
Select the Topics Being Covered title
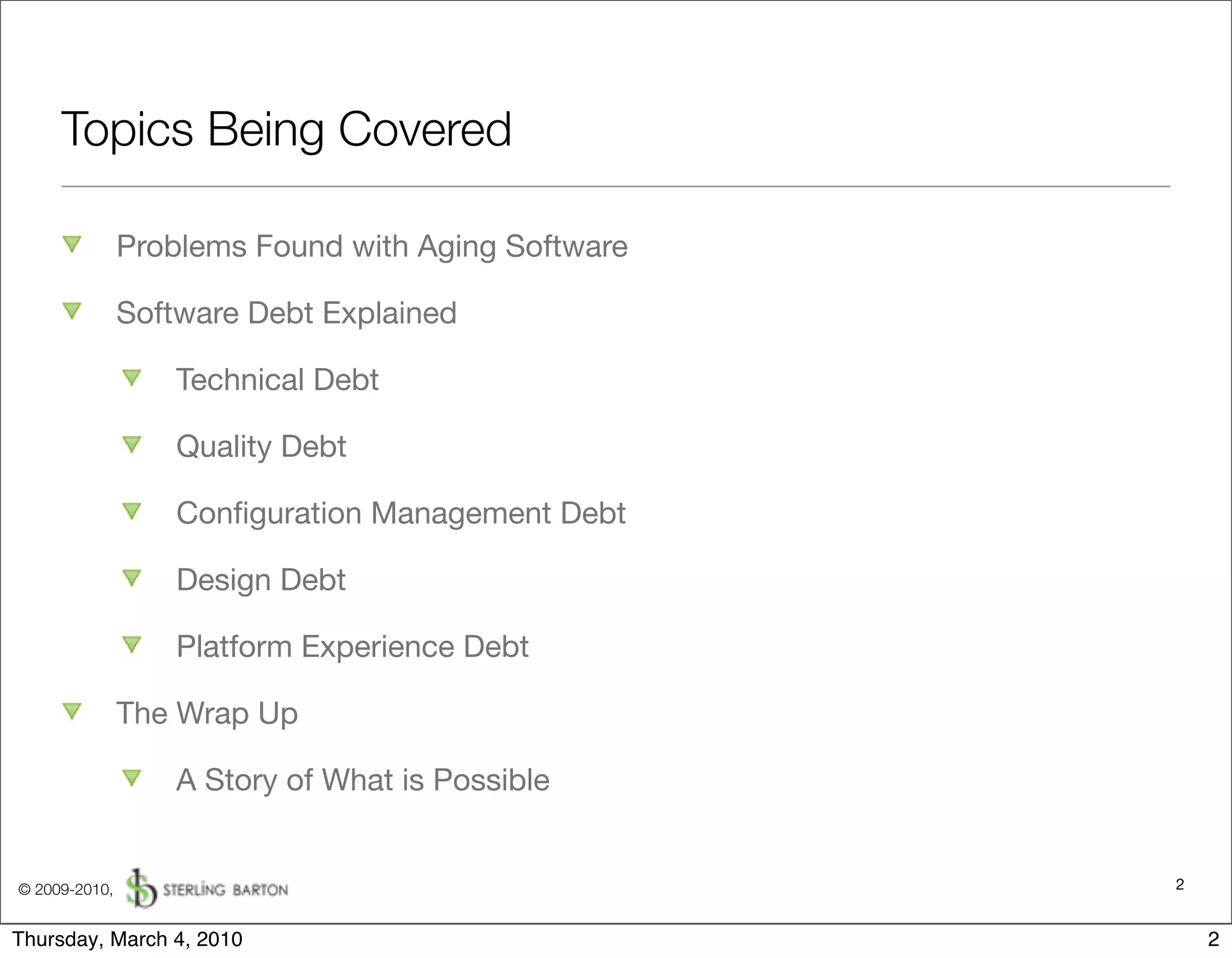click(x=286, y=129)
